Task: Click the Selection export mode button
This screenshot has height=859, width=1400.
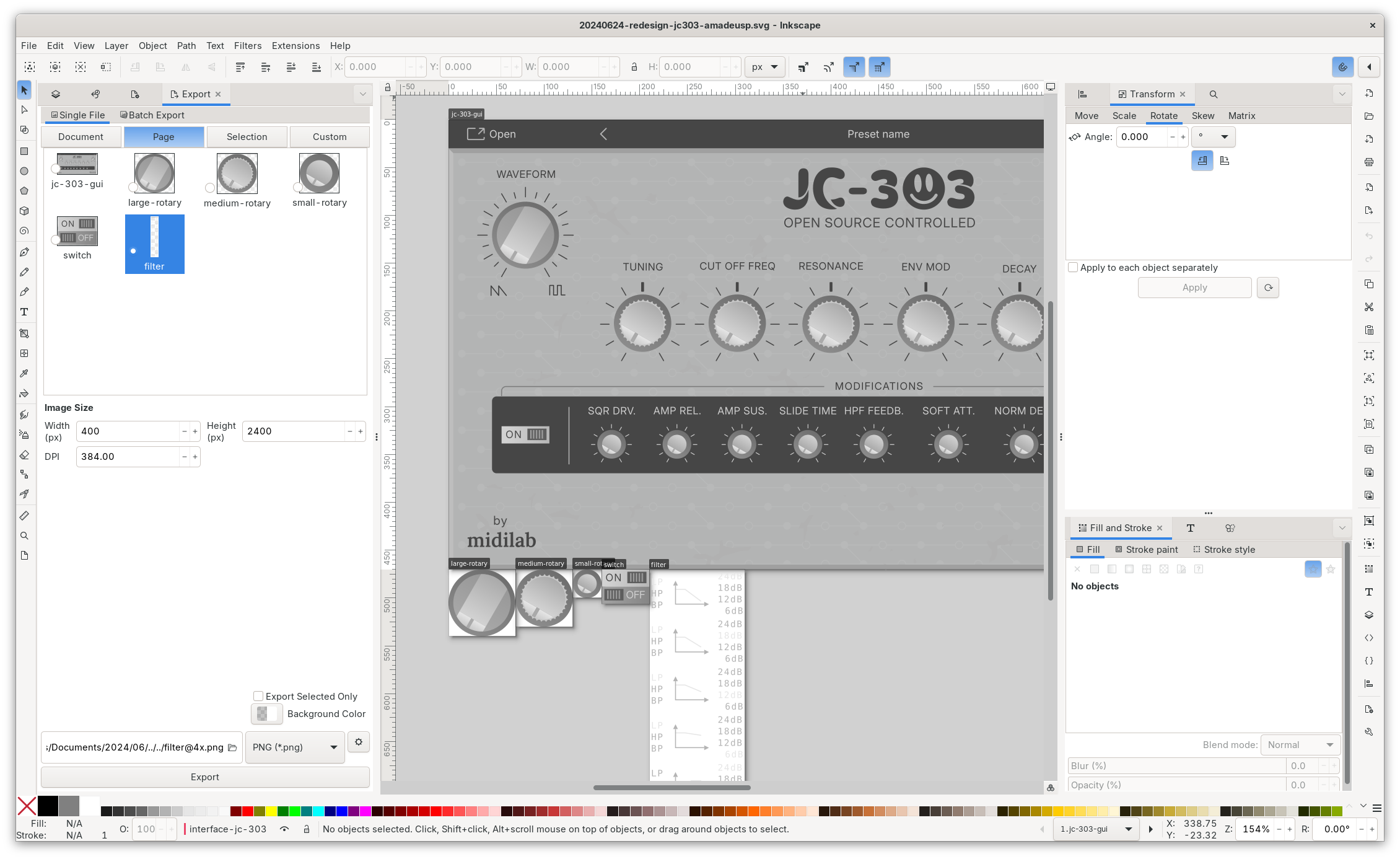Action: pos(247,137)
